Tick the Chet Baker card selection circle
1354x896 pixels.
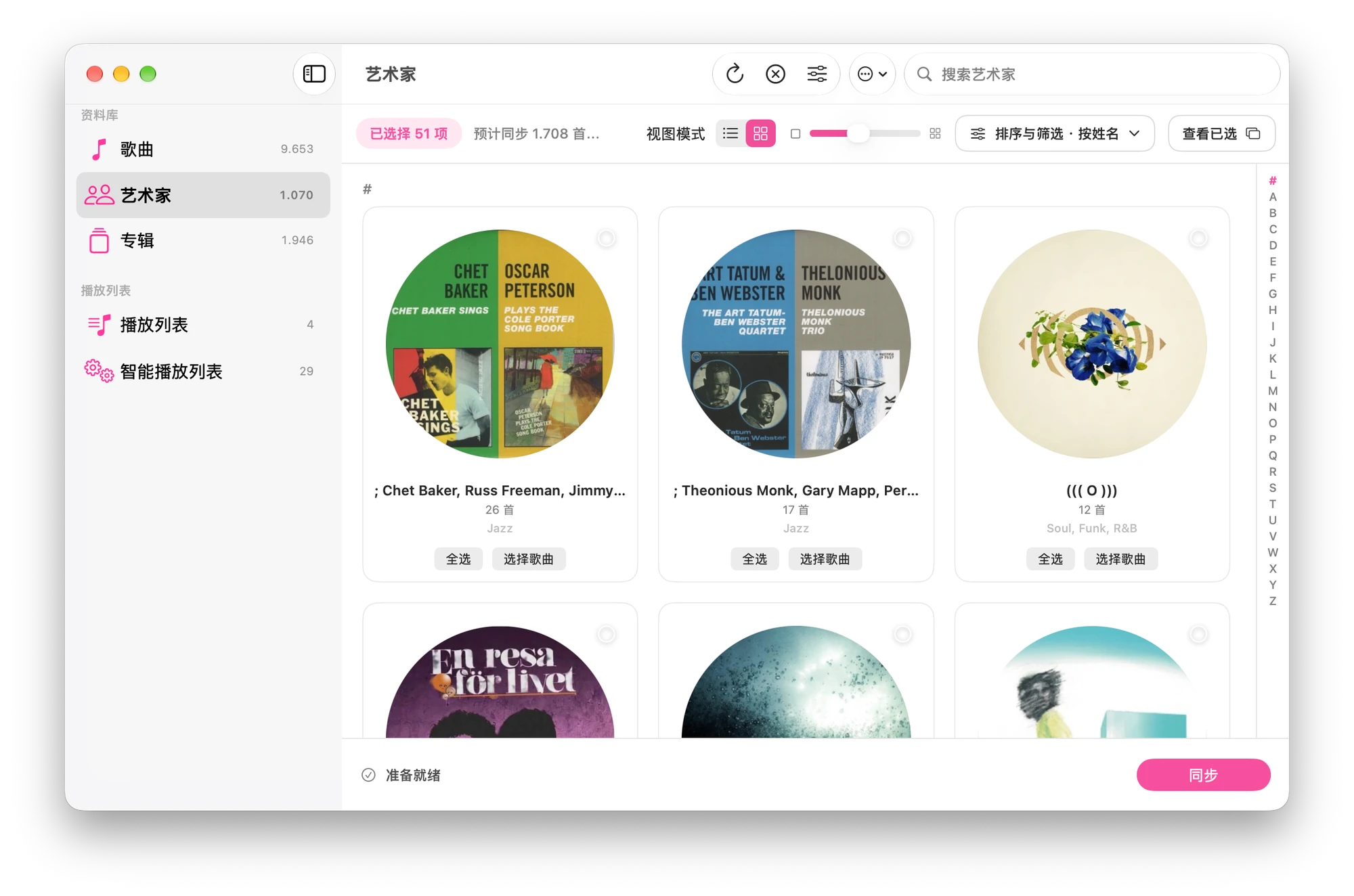[x=606, y=238]
